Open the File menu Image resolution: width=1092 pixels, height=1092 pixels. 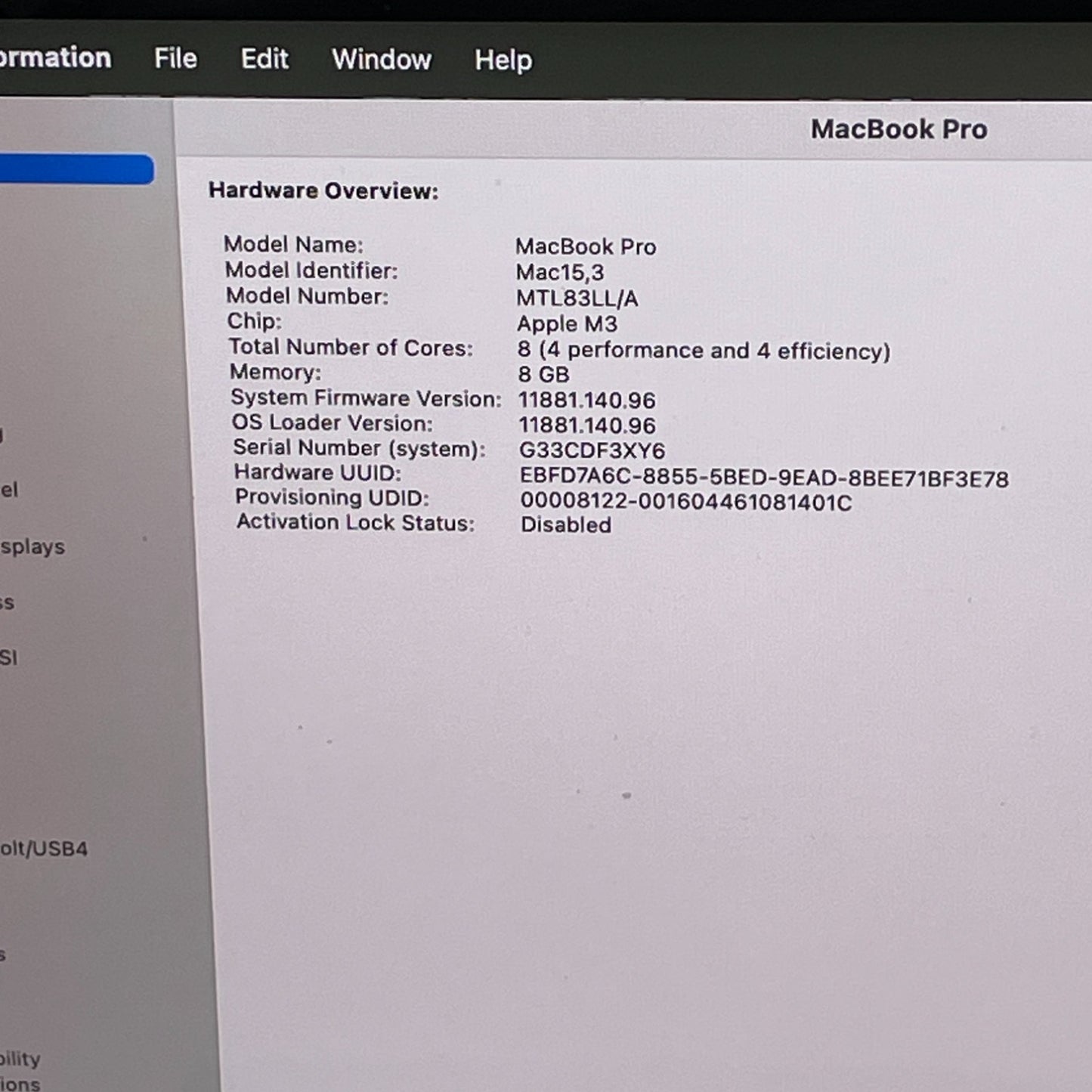pos(175,58)
